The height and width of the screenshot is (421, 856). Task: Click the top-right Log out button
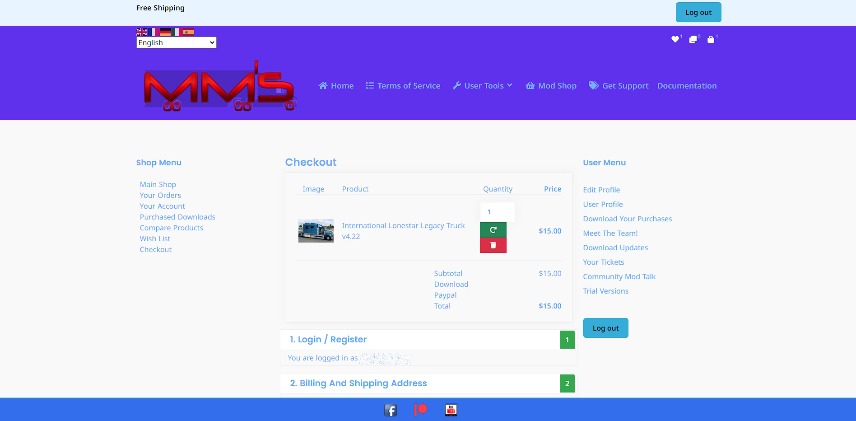click(x=698, y=12)
